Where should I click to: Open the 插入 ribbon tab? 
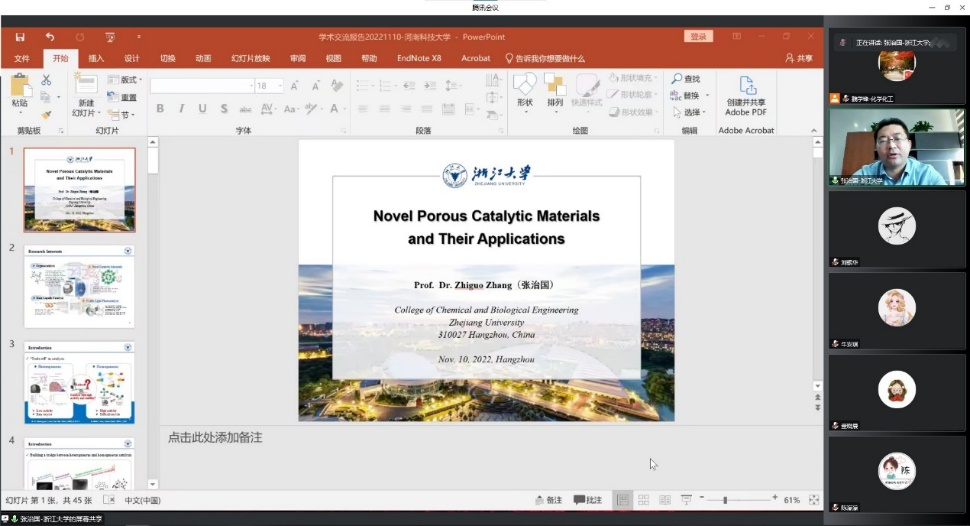tap(96, 58)
